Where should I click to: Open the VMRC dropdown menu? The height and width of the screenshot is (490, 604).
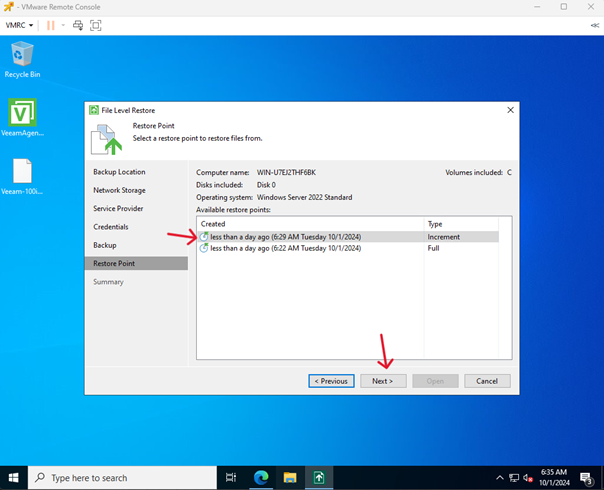[x=20, y=24]
